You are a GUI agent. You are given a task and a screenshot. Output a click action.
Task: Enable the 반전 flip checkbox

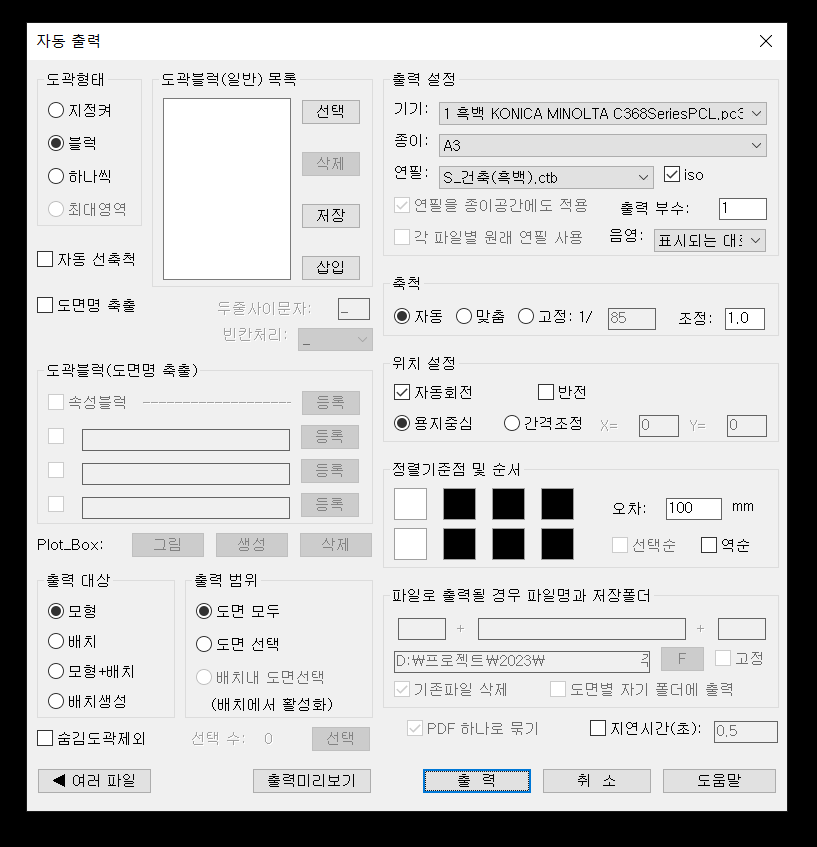(x=545, y=392)
